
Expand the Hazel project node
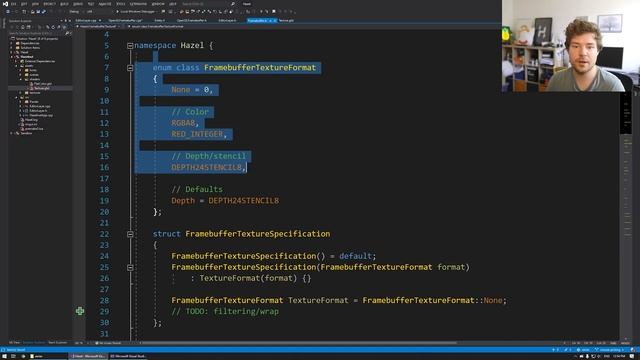[11, 52]
